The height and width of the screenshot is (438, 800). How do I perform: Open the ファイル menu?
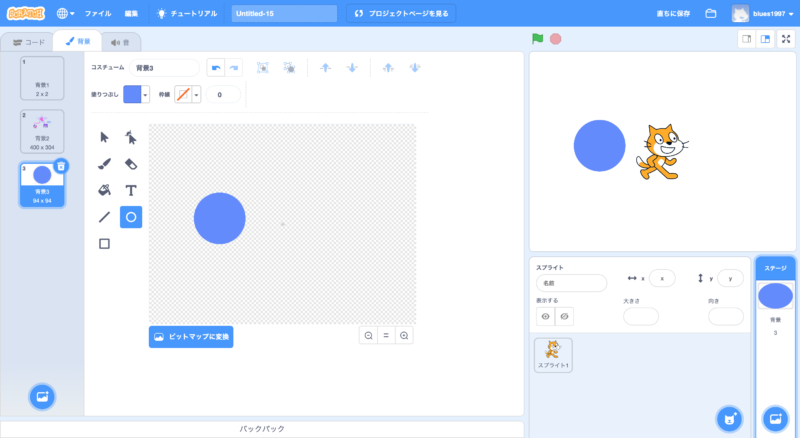(x=98, y=14)
